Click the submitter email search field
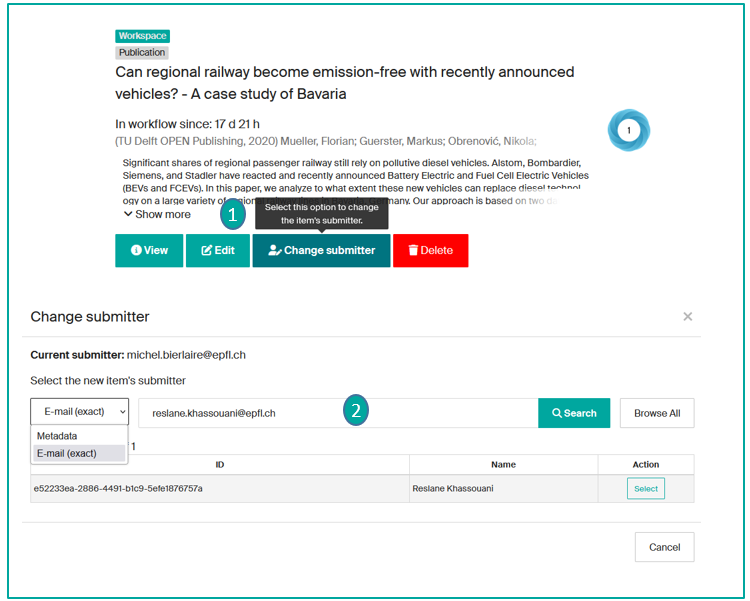The width and height of the screenshot is (750, 601). (338, 413)
